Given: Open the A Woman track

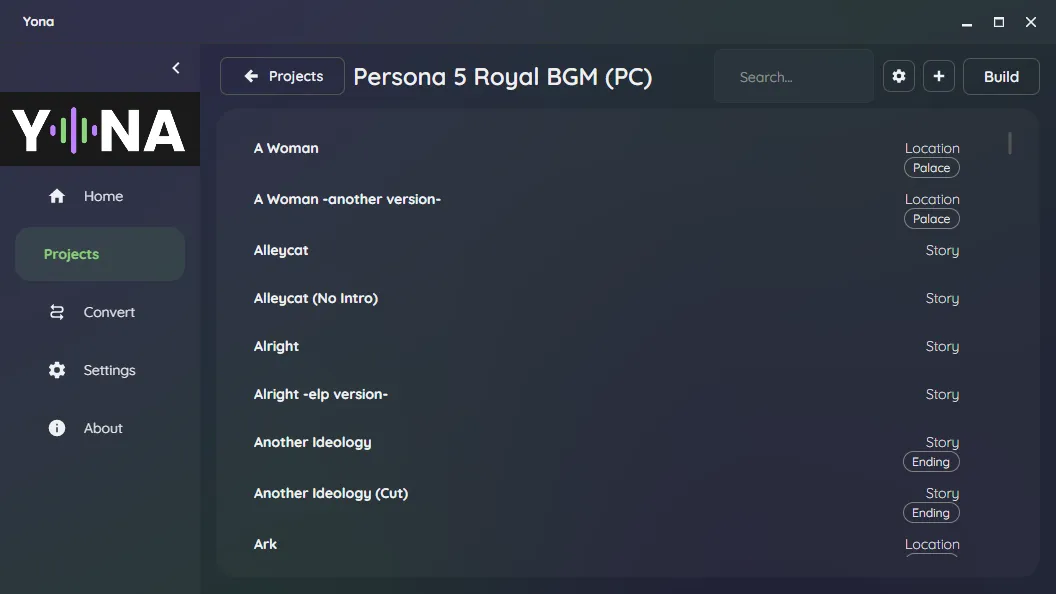Looking at the screenshot, I should [286, 148].
